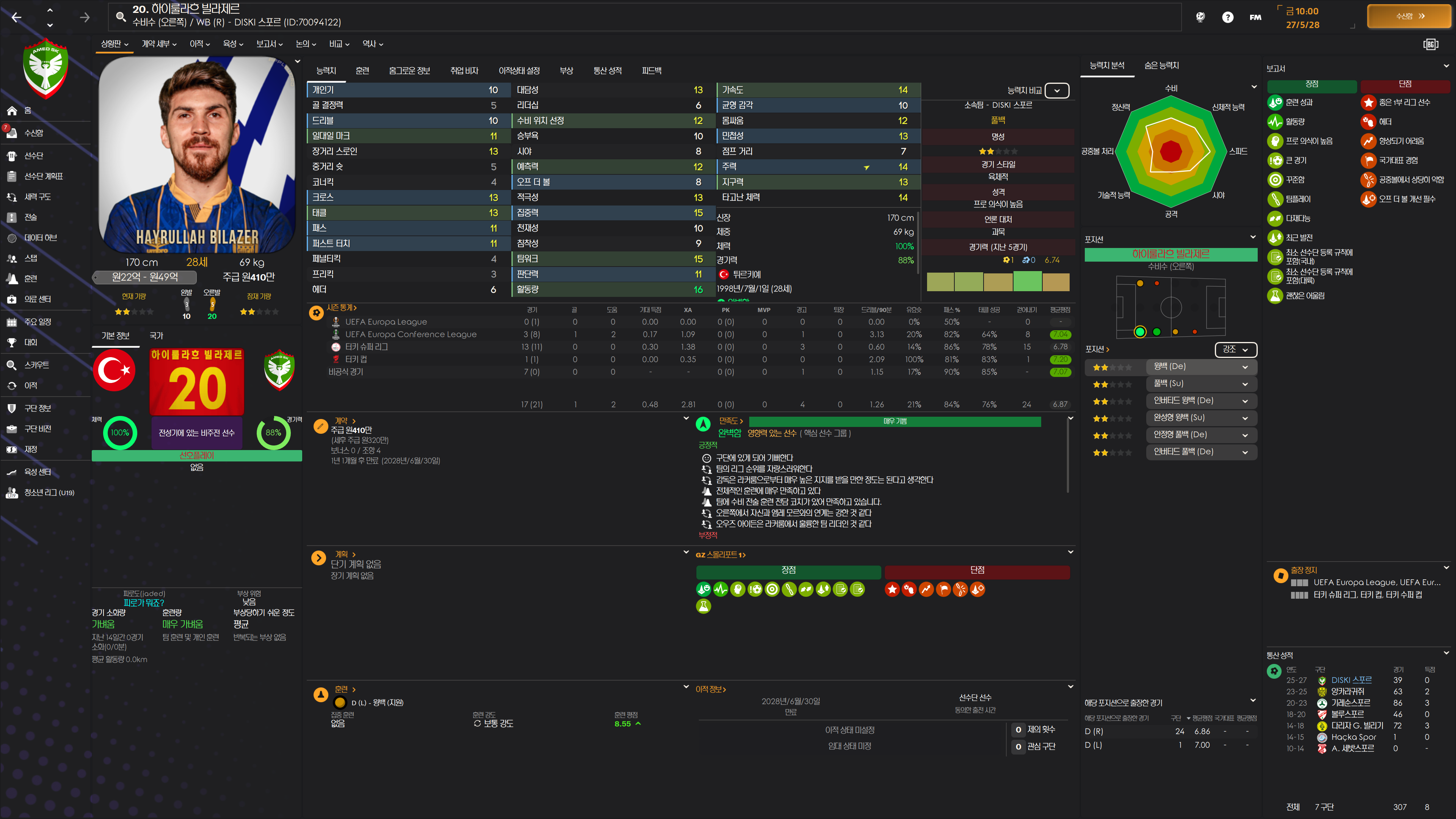The height and width of the screenshot is (819, 1456).
Task: Open the 능력치 비교 dropdown
Action: click(x=1056, y=91)
